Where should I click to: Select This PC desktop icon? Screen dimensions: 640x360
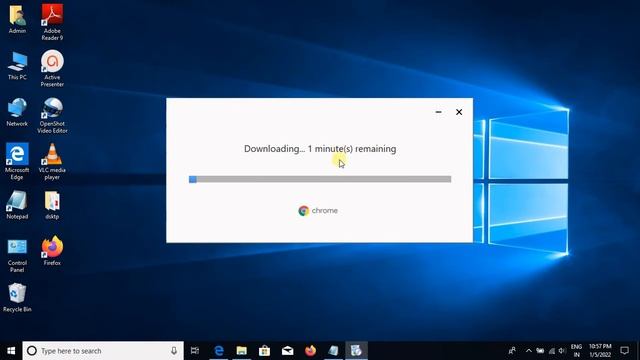tap(17, 66)
